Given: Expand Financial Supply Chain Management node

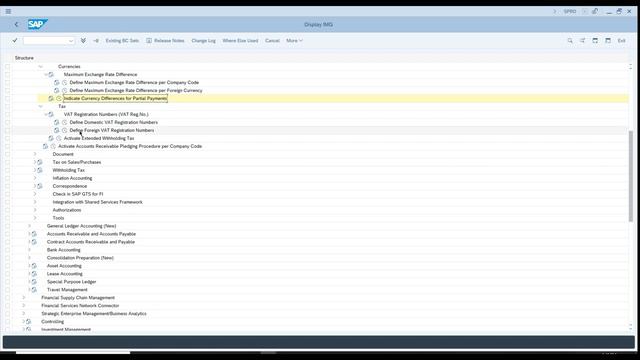Looking at the screenshot, I should (23, 298).
